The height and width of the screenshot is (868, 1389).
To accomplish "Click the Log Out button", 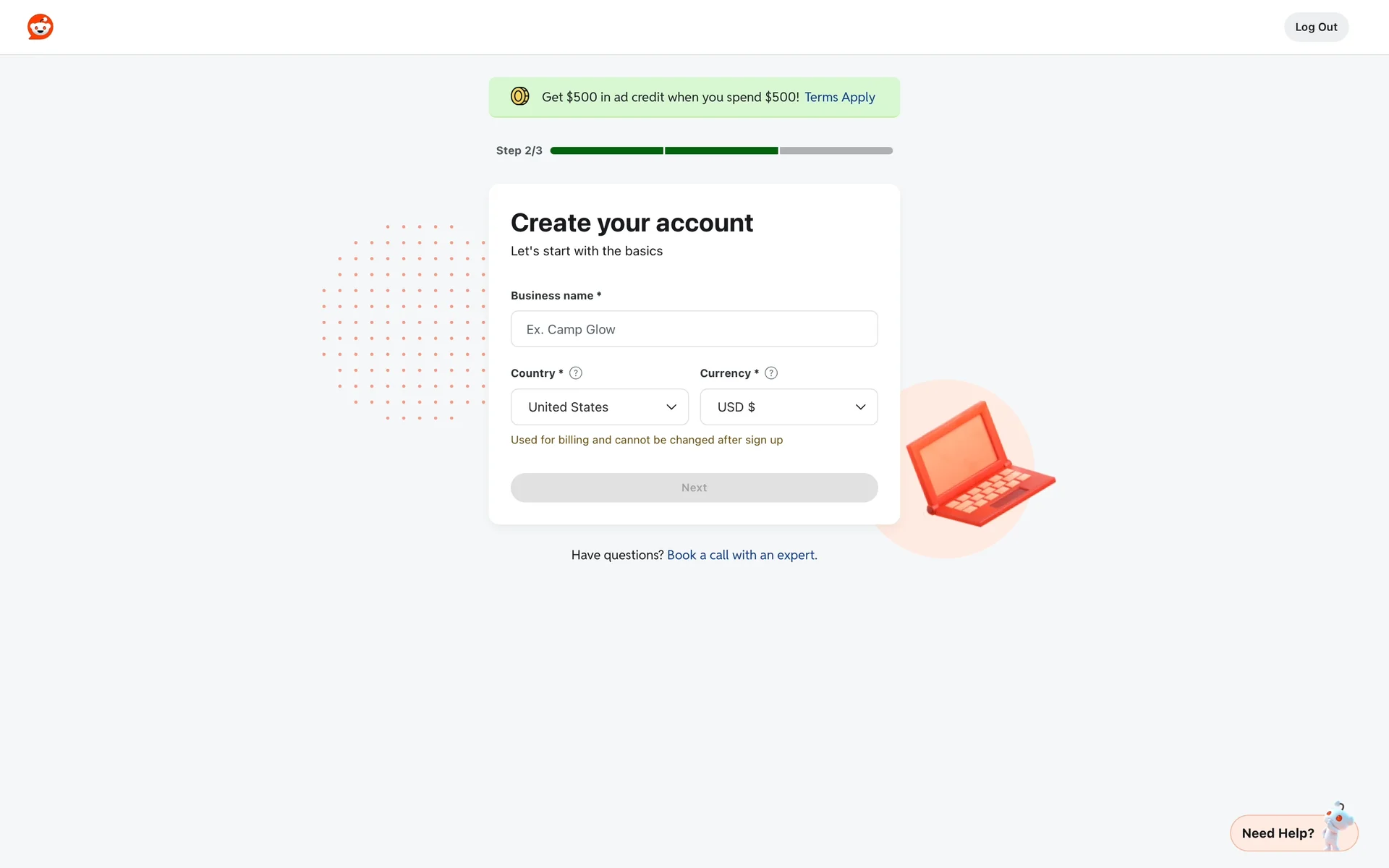I will pyautogui.click(x=1316, y=27).
